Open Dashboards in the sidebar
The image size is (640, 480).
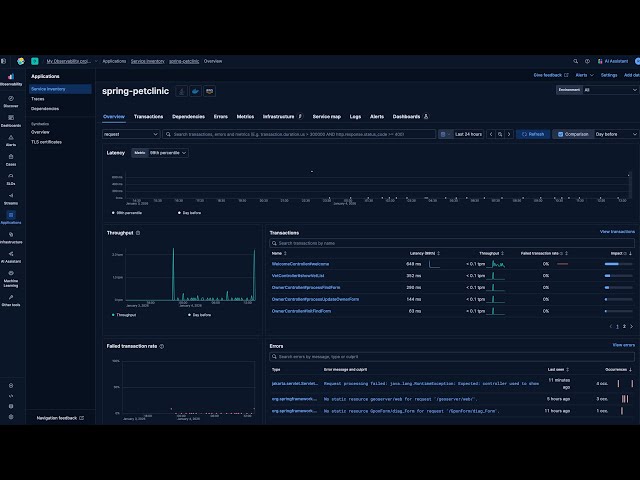[11, 121]
